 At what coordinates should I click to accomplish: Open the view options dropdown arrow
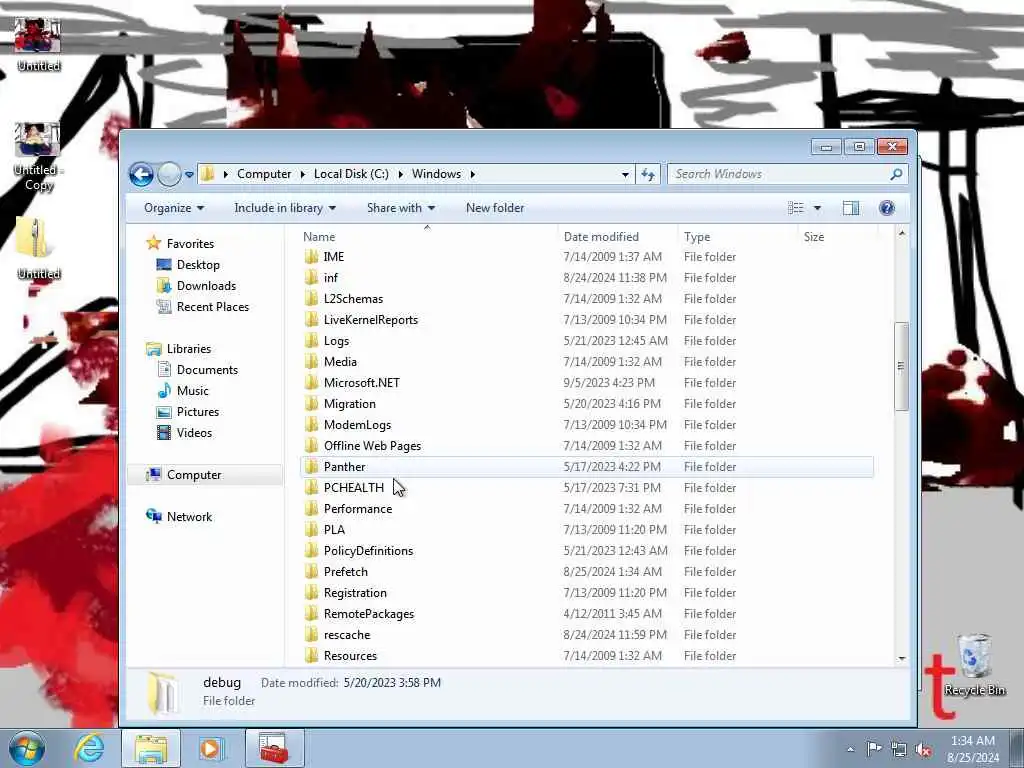point(817,208)
